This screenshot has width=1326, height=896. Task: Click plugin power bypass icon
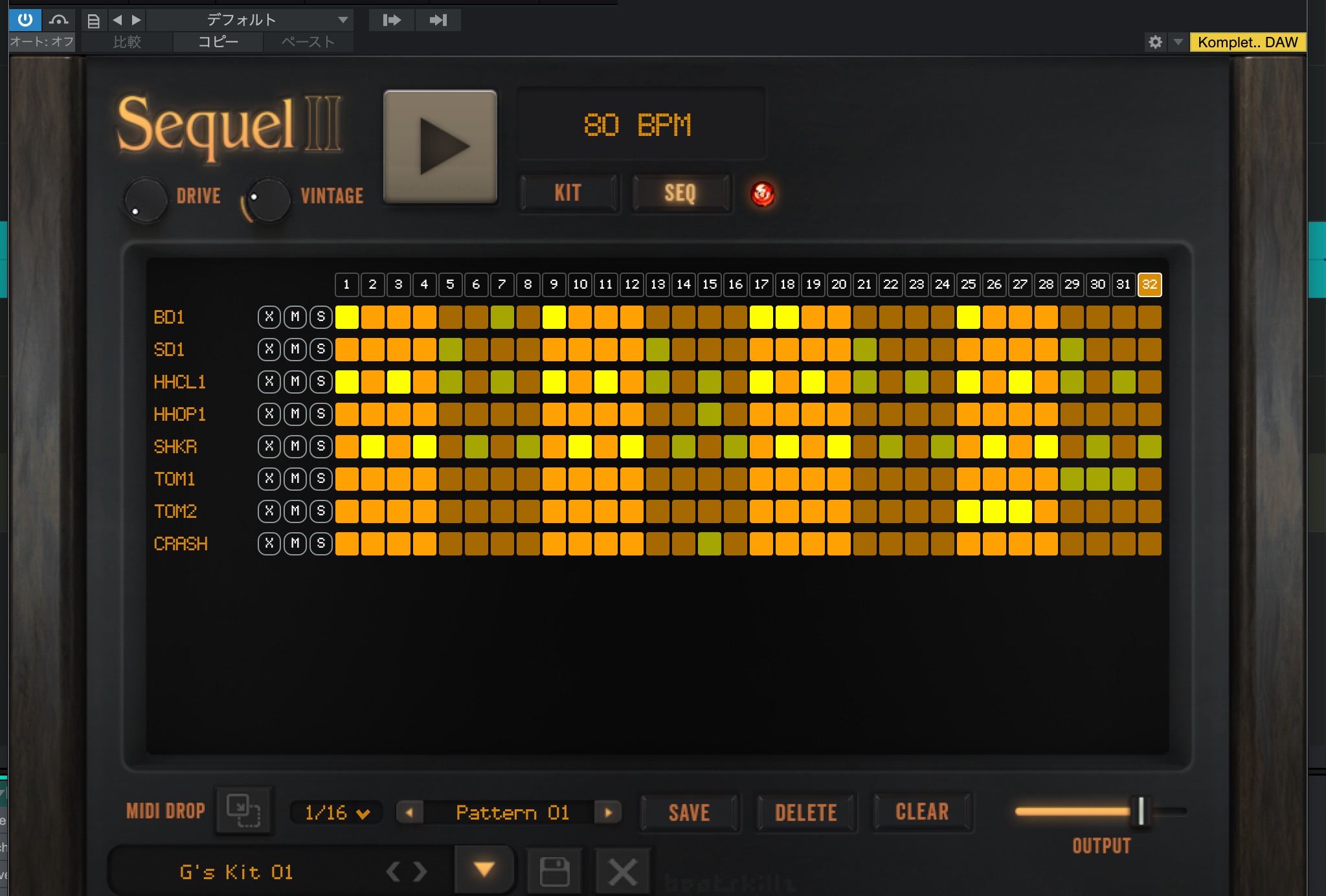(25, 19)
